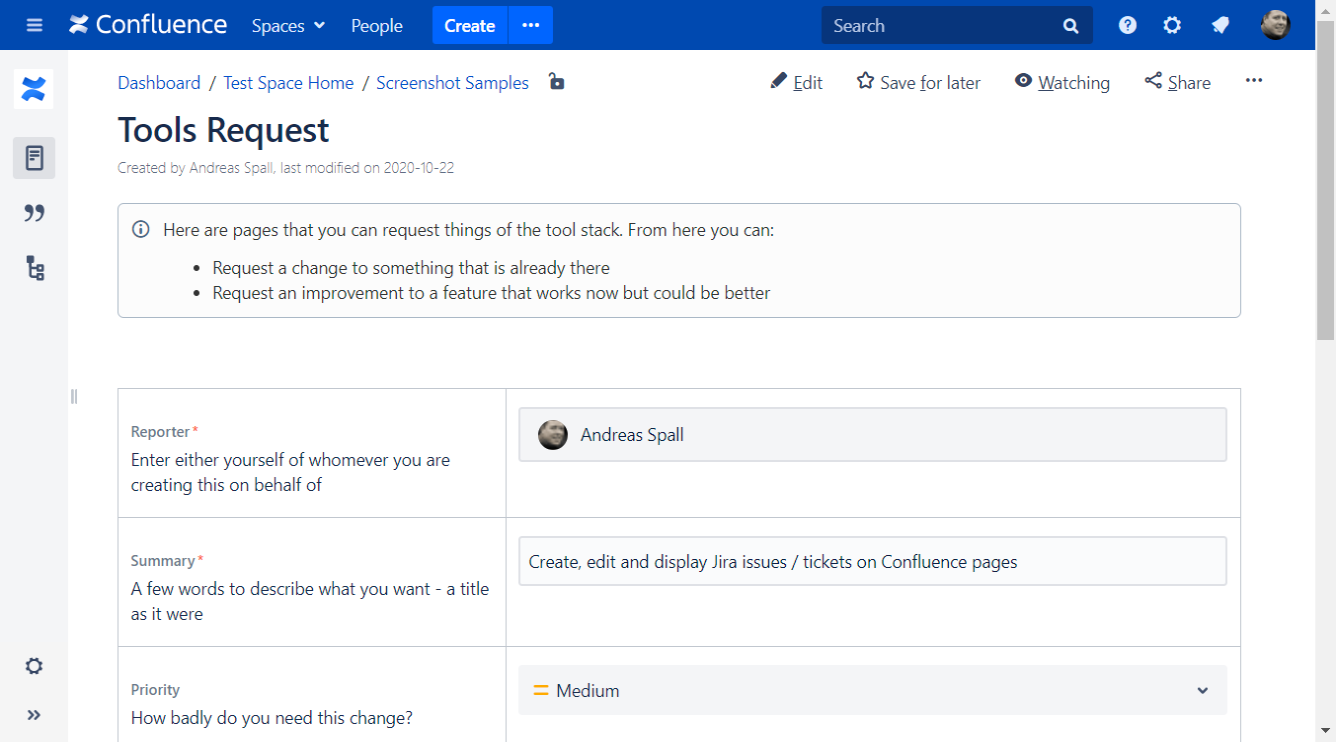Navigate to Dashboard breadcrumb
The width and height of the screenshot is (1336, 742).
159,83
